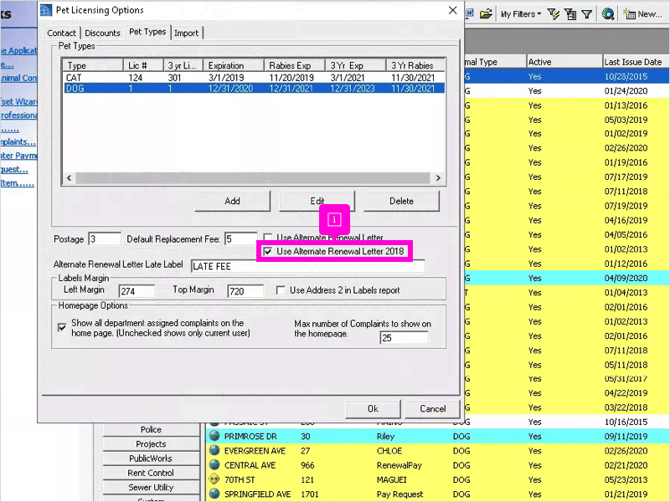Select the DOG row in Pet Types
This screenshot has height=502, width=670.
click(x=254, y=88)
